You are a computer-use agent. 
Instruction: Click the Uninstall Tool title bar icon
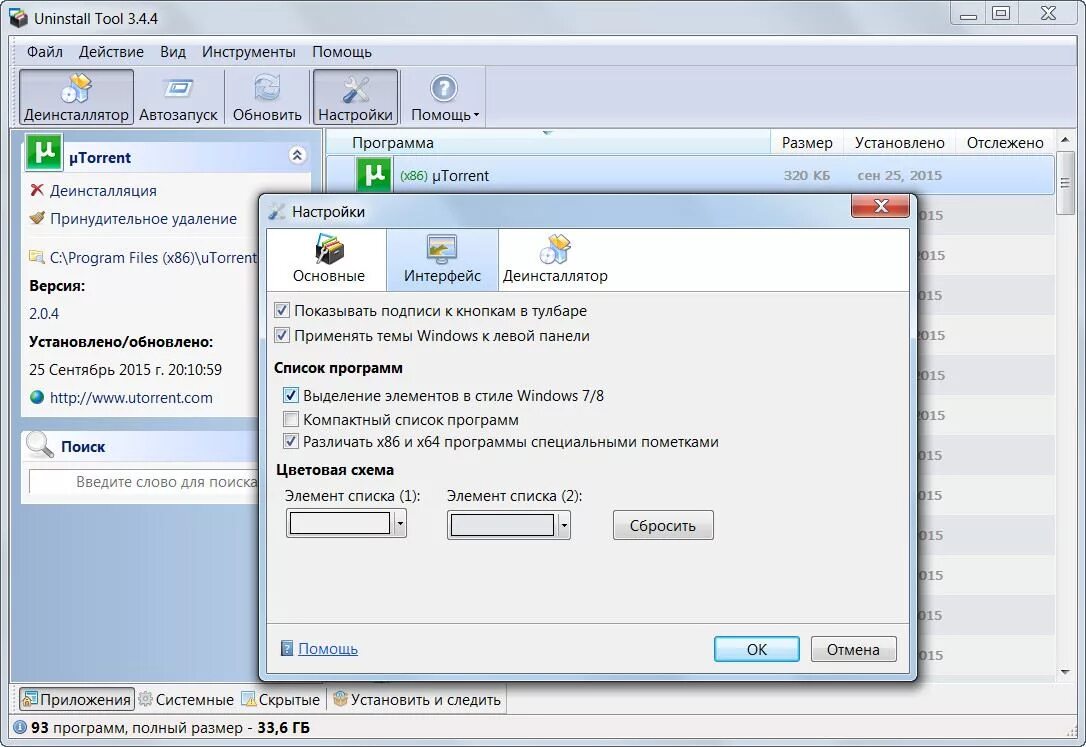(18, 18)
